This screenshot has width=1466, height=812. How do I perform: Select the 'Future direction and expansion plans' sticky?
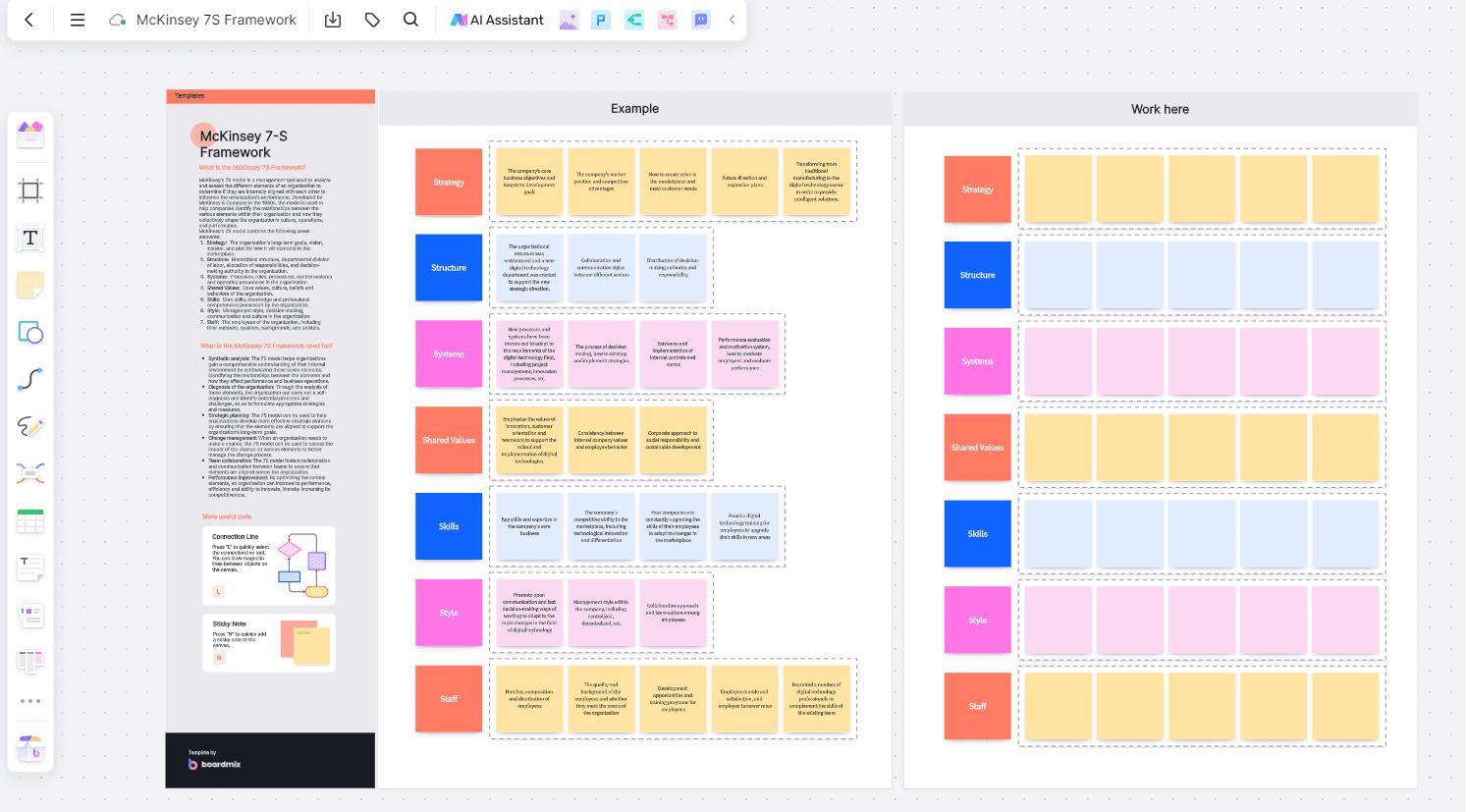coord(744,182)
